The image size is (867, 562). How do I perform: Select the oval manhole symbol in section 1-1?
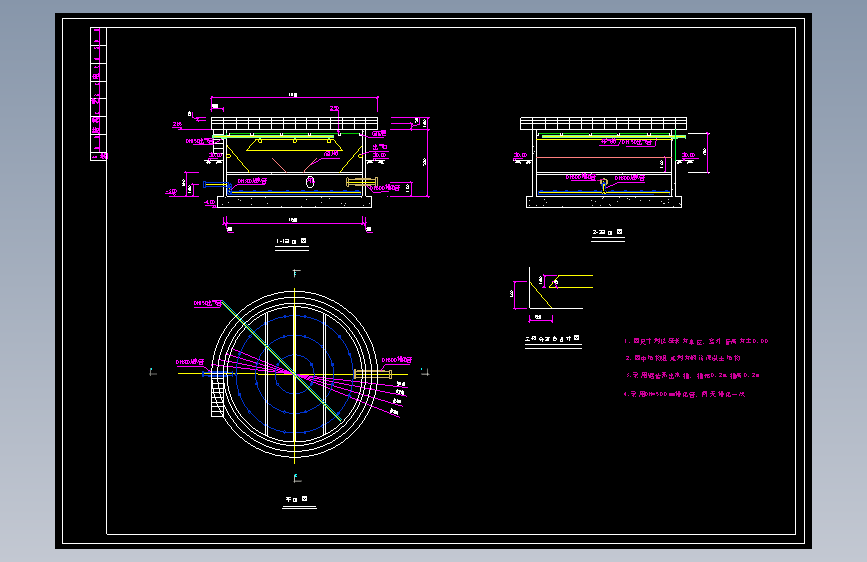point(310,181)
